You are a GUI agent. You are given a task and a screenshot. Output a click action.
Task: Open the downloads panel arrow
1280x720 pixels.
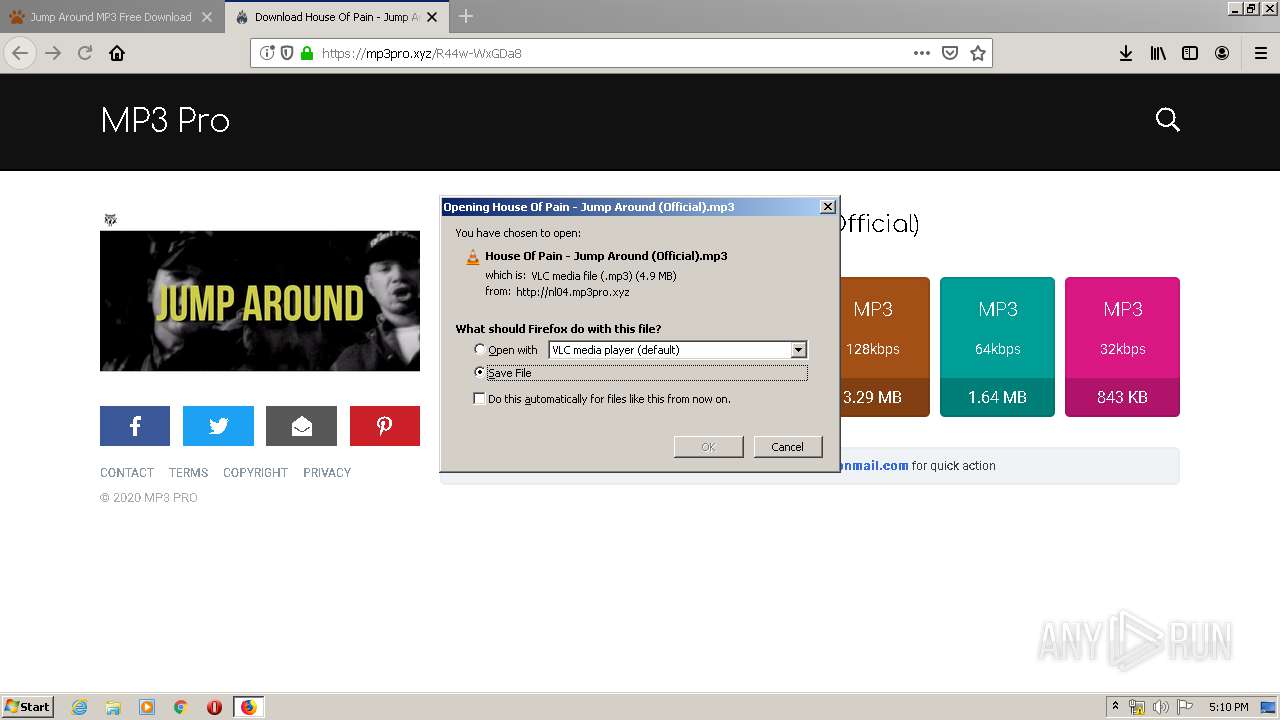tap(1126, 53)
